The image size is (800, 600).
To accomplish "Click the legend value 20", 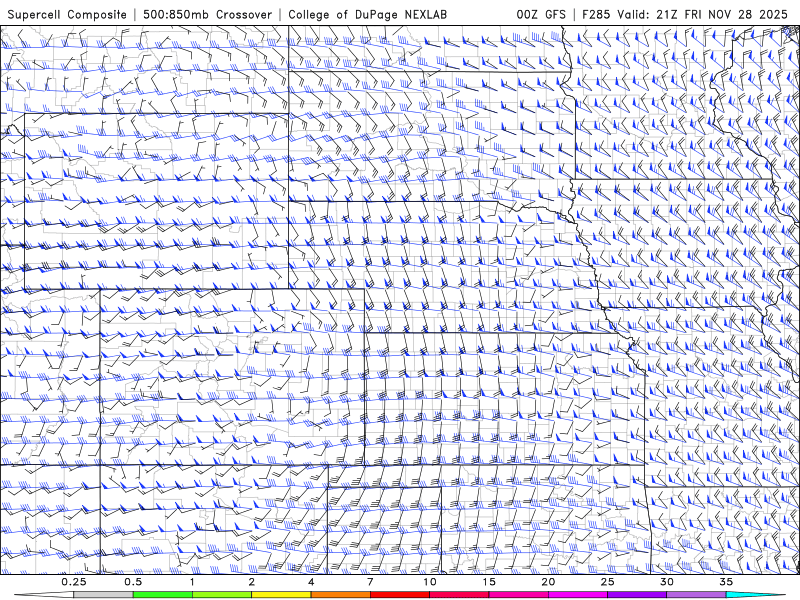I will tap(548, 582).
